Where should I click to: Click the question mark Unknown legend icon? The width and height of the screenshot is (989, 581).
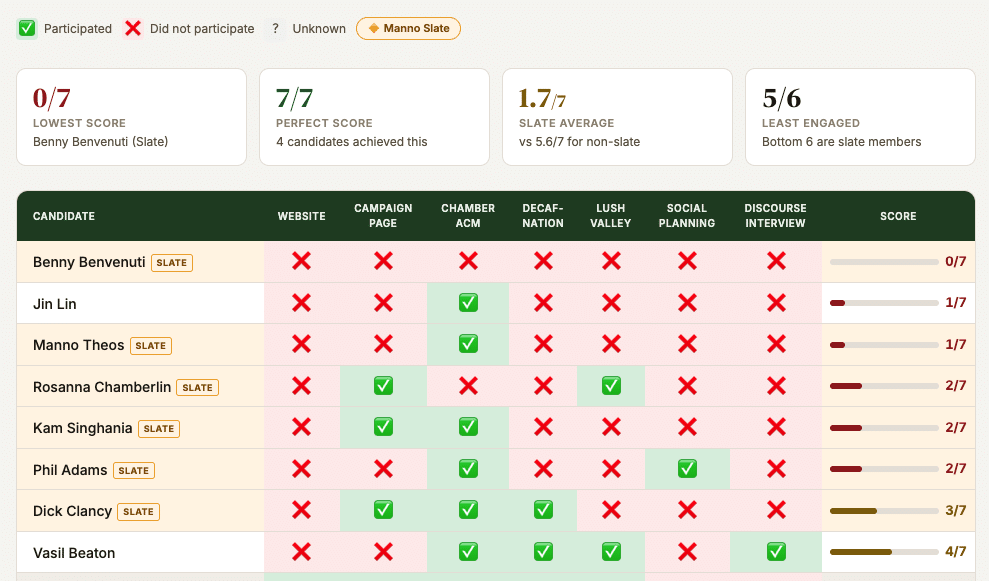click(275, 28)
